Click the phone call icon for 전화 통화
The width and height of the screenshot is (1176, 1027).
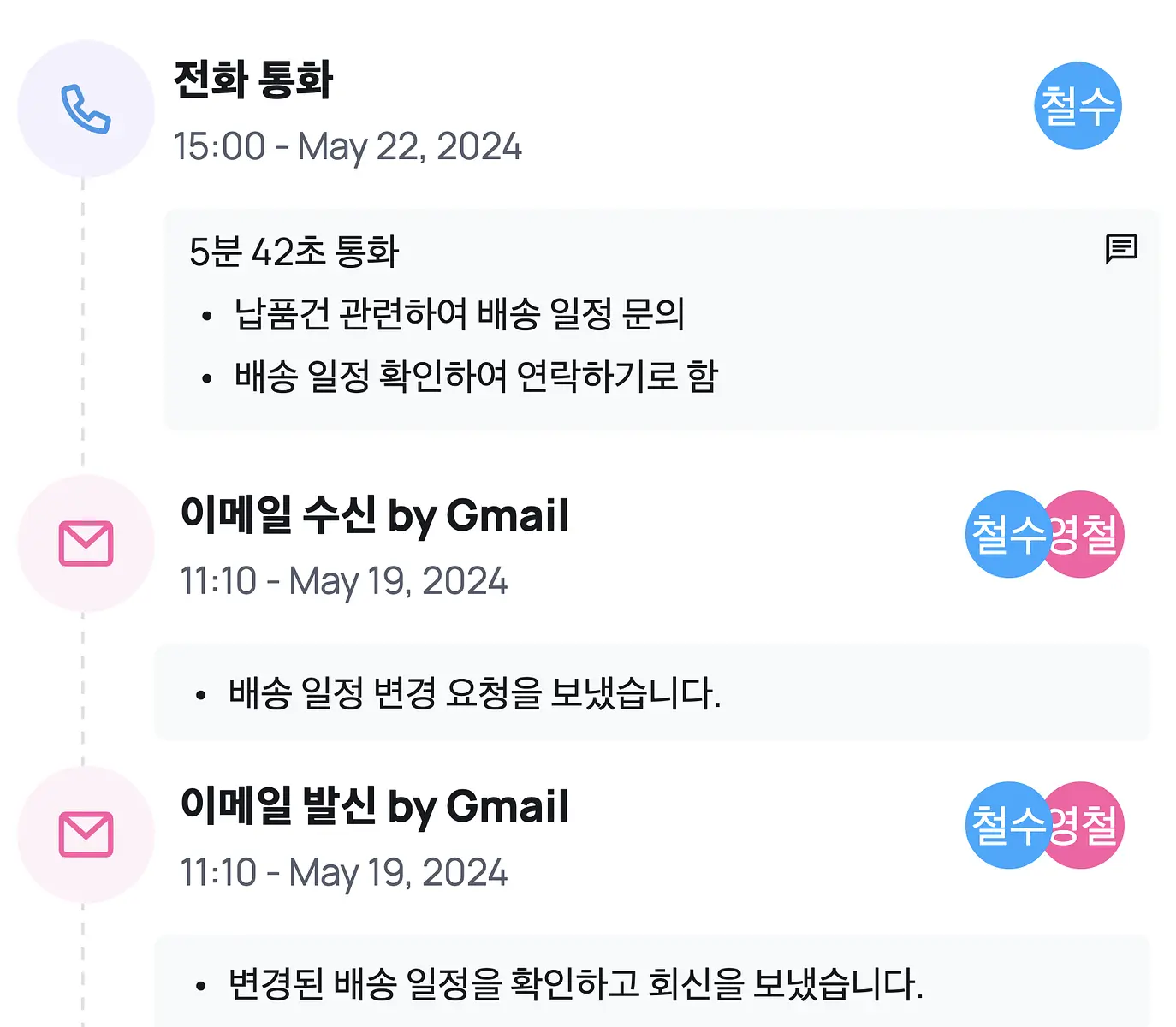pos(86,109)
